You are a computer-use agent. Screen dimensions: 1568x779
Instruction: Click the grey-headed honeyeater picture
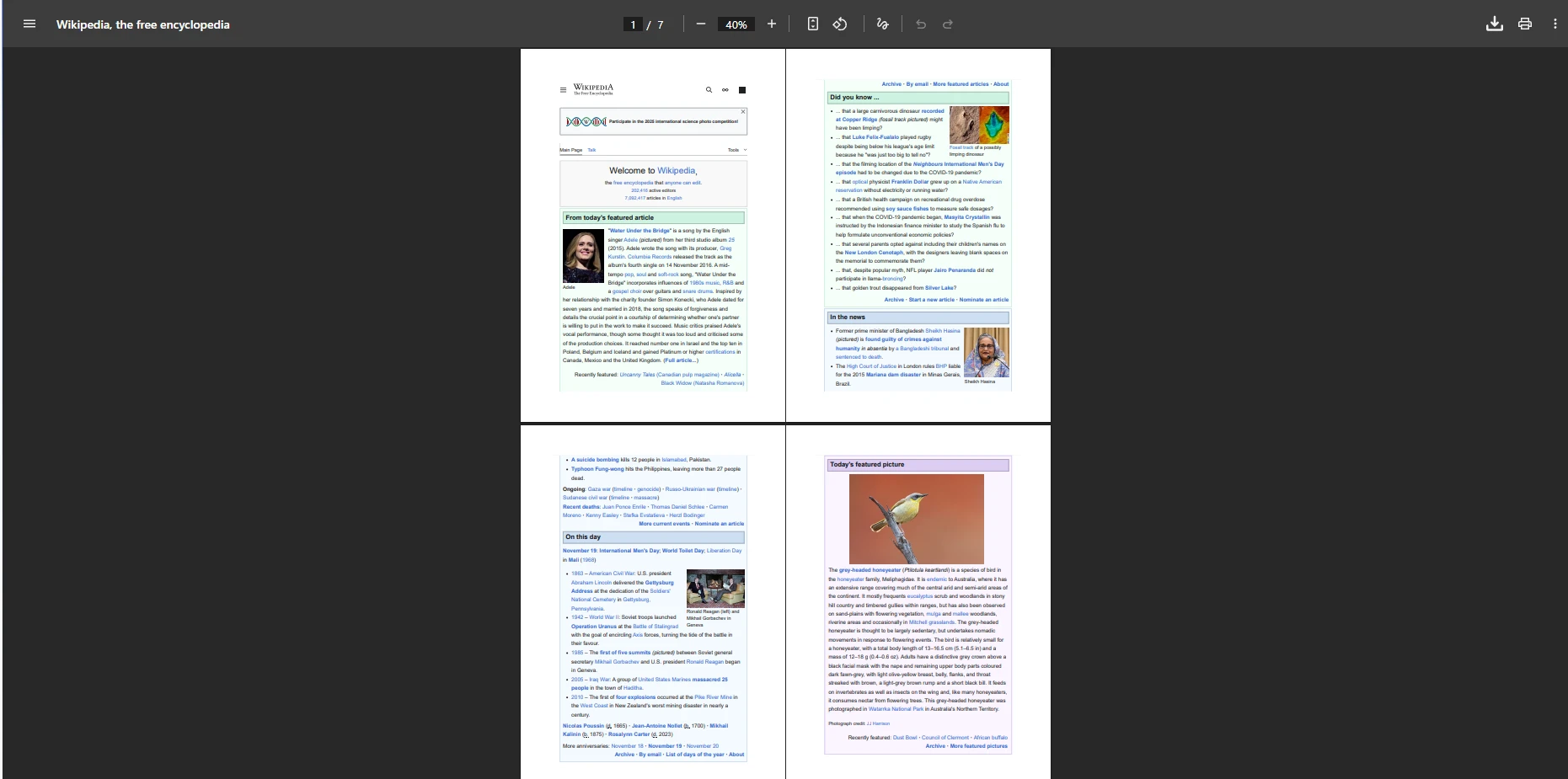(917, 519)
